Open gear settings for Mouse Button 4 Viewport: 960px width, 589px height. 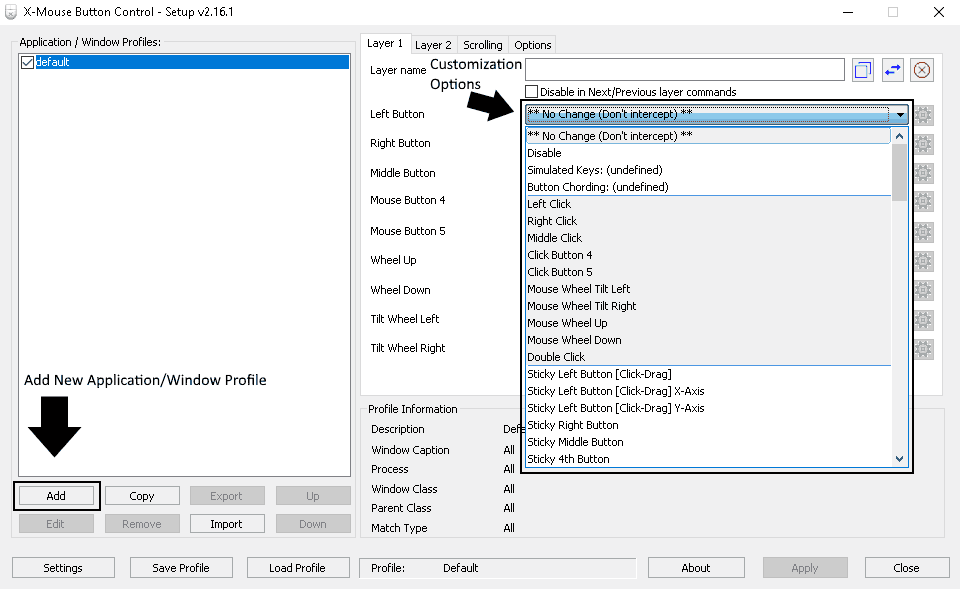coord(923,201)
